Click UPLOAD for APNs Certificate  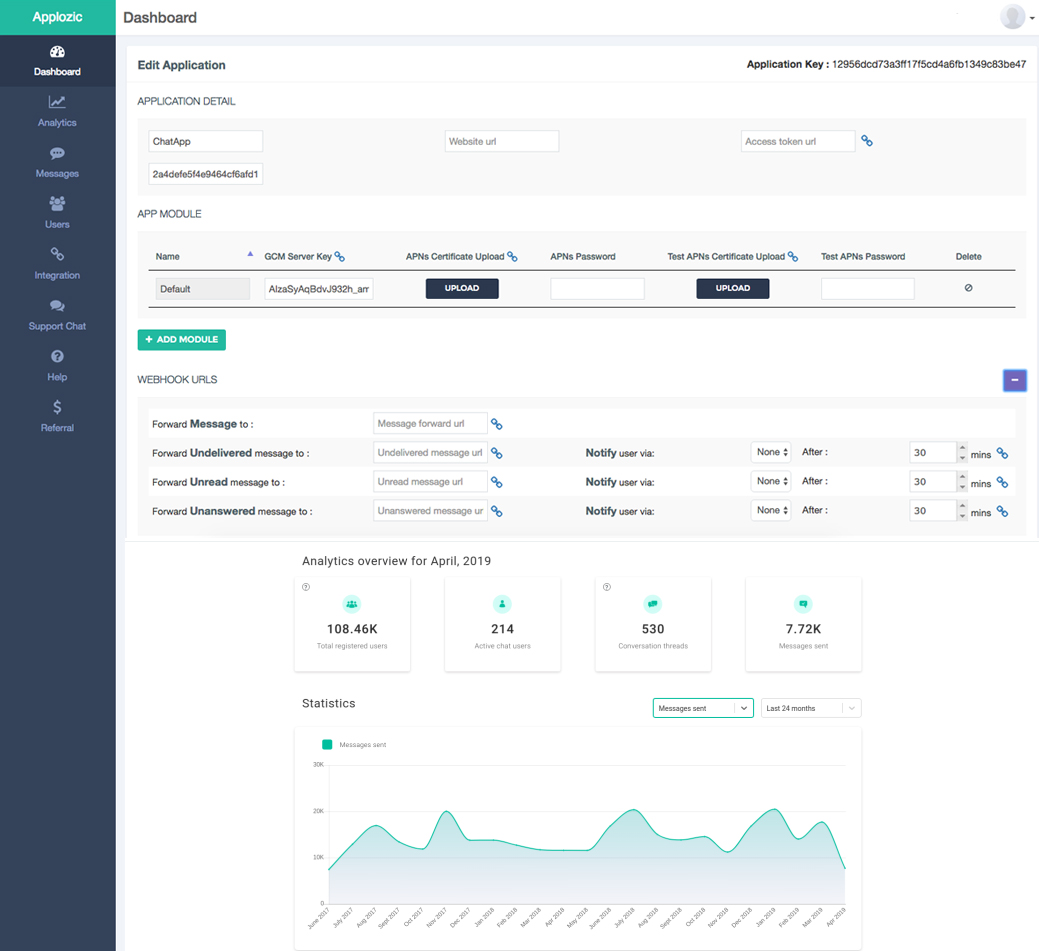462,288
